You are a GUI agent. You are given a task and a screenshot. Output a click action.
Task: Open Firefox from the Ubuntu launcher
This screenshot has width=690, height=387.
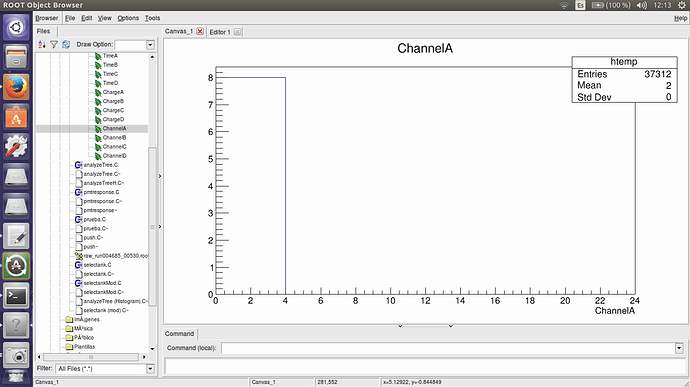pyautogui.click(x=16, y=87)
